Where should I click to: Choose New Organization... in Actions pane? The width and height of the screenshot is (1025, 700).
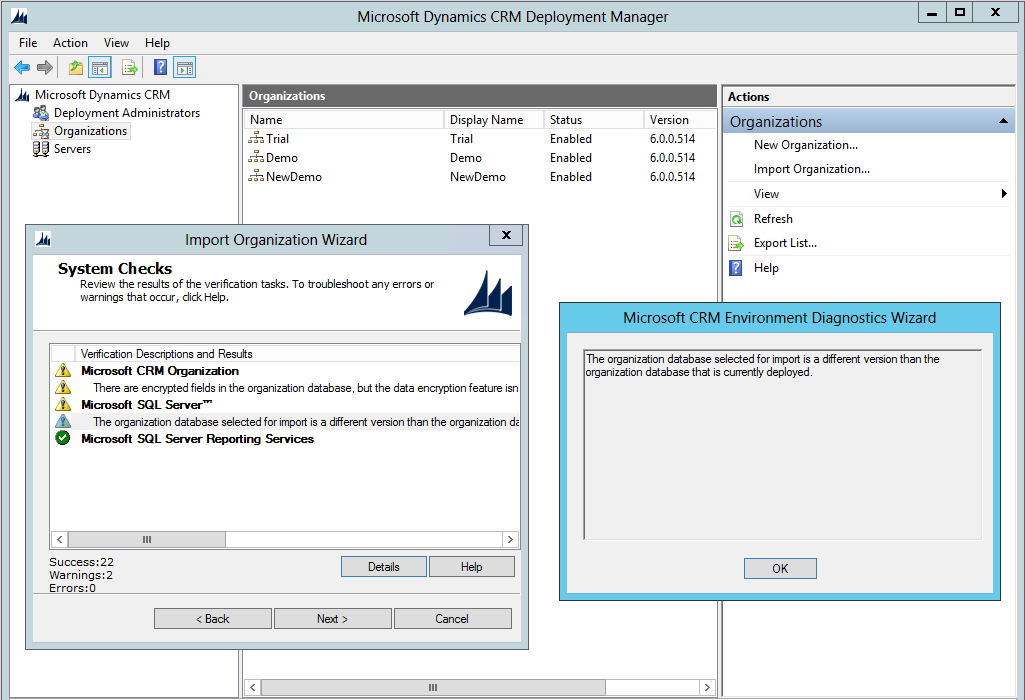(805, 145)
